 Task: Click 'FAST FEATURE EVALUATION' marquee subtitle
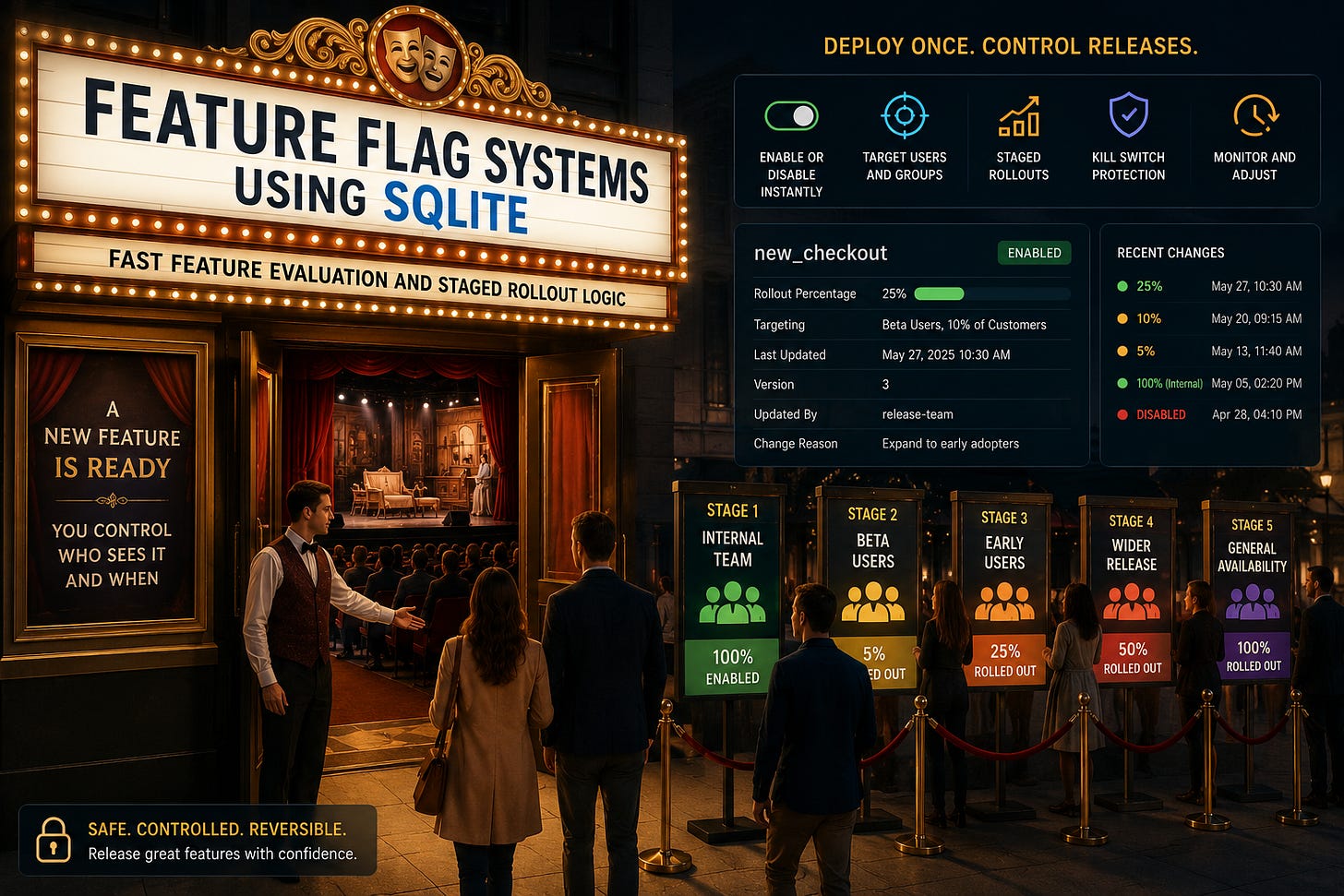point(247,269)
